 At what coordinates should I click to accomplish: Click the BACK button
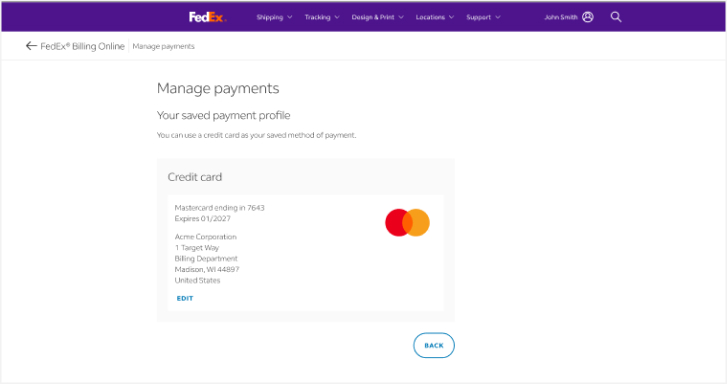tap(434, 346)
